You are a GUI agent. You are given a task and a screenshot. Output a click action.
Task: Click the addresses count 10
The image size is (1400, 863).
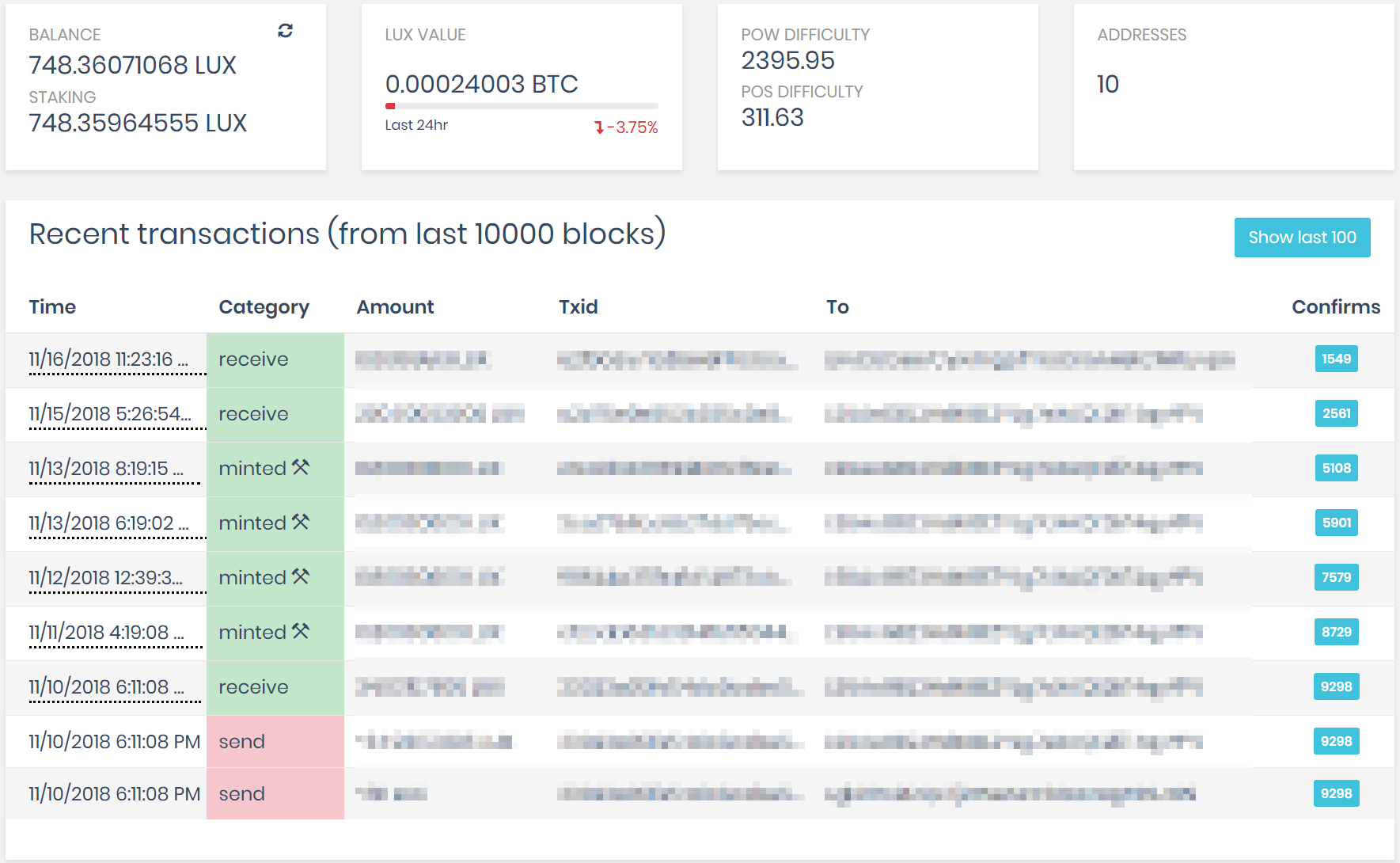click(x=1108, y=84)
